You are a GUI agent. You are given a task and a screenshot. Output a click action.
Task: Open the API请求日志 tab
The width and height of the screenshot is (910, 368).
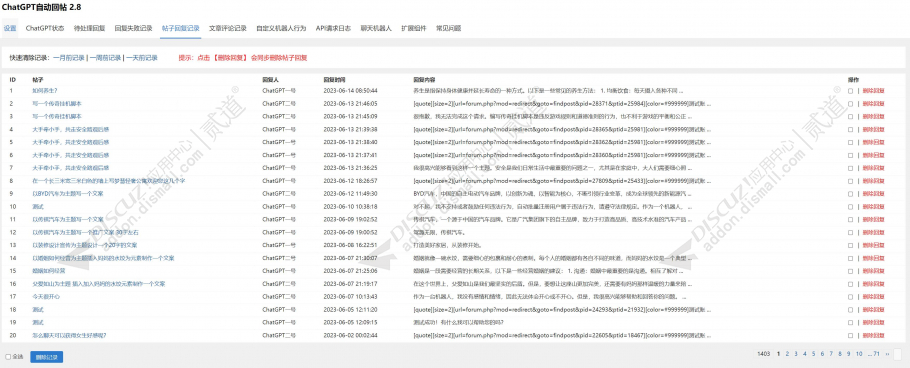[333, 28]
